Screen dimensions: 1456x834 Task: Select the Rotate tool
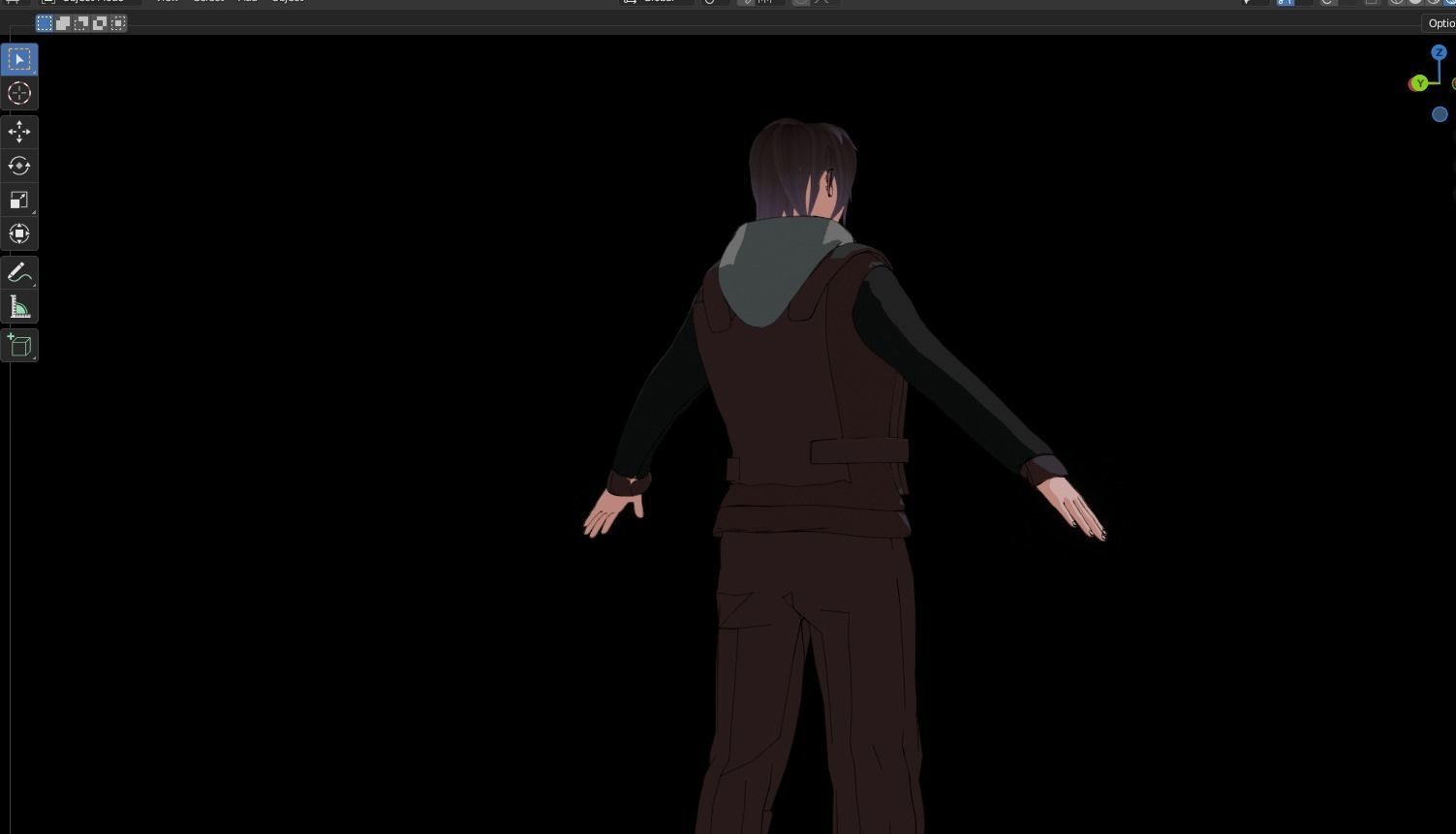19,166
